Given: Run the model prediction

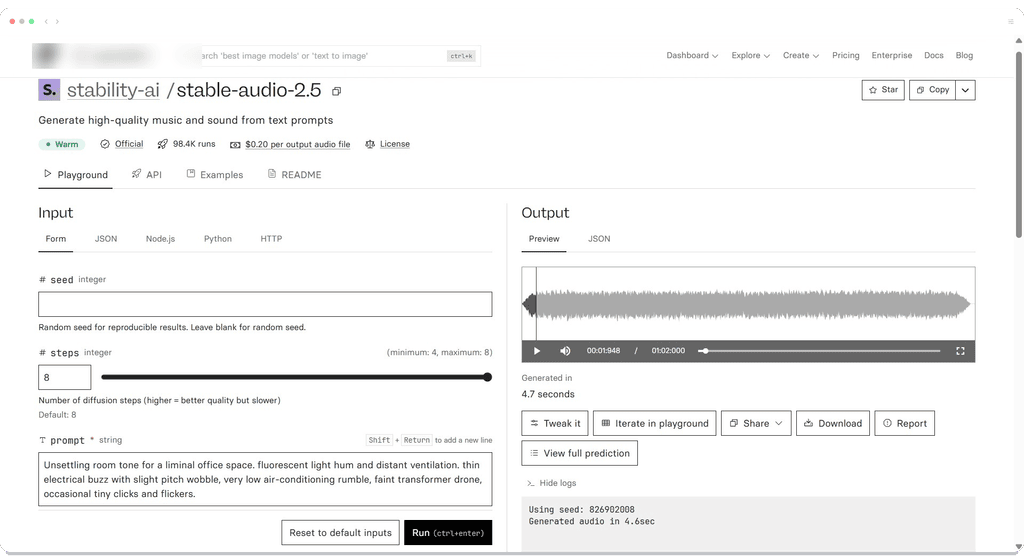Looking at the screenshot, I should coord(448,533).
